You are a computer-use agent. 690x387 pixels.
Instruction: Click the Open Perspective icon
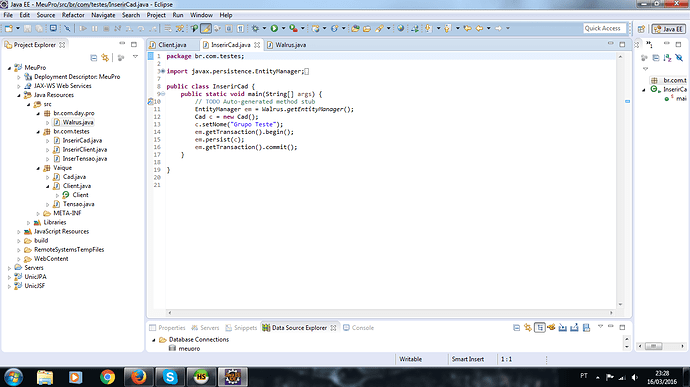[x=641, y=29]
